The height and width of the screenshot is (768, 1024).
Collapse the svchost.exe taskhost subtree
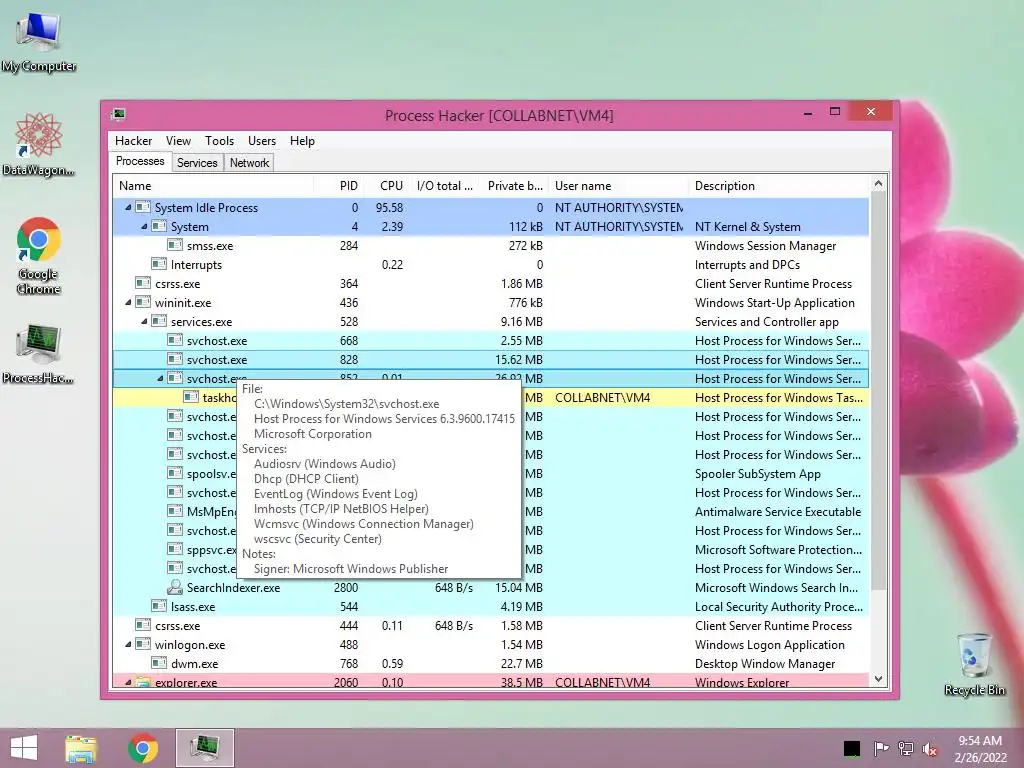pos(161,378)
